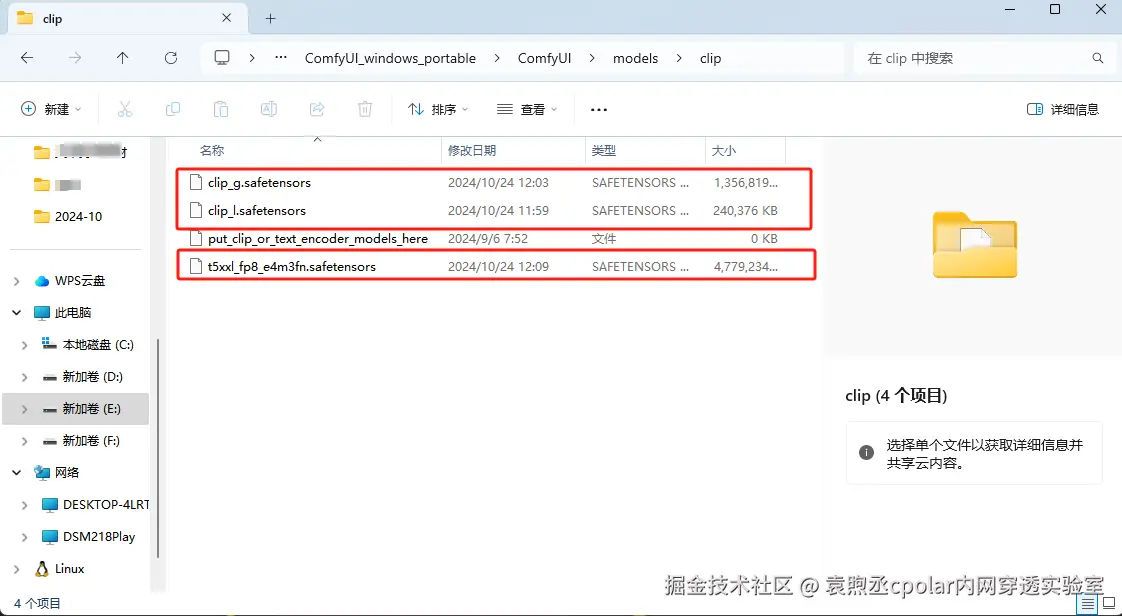
Task: Expand the DESKTOP-4LRT network node
Action: (x=25, y=504)
